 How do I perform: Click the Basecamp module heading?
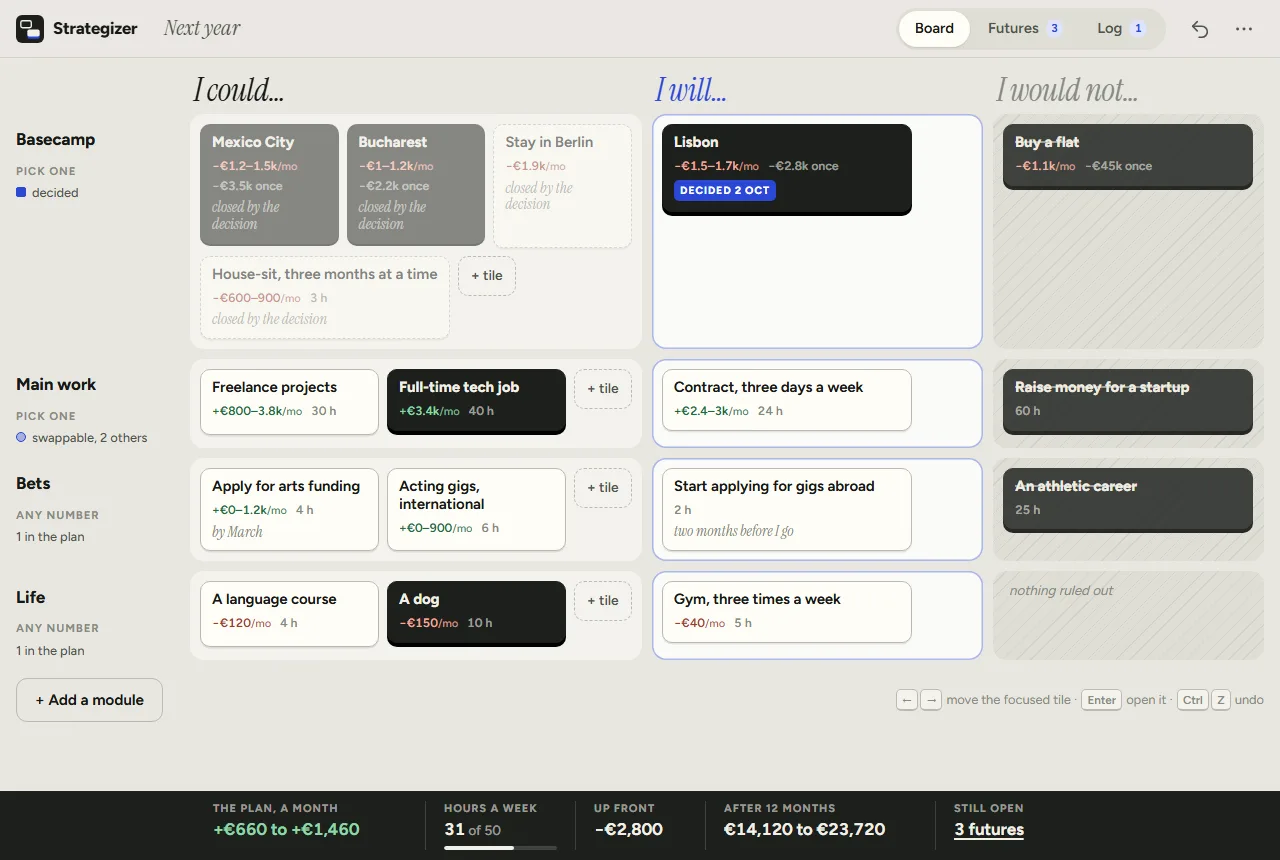click(56, 140)
